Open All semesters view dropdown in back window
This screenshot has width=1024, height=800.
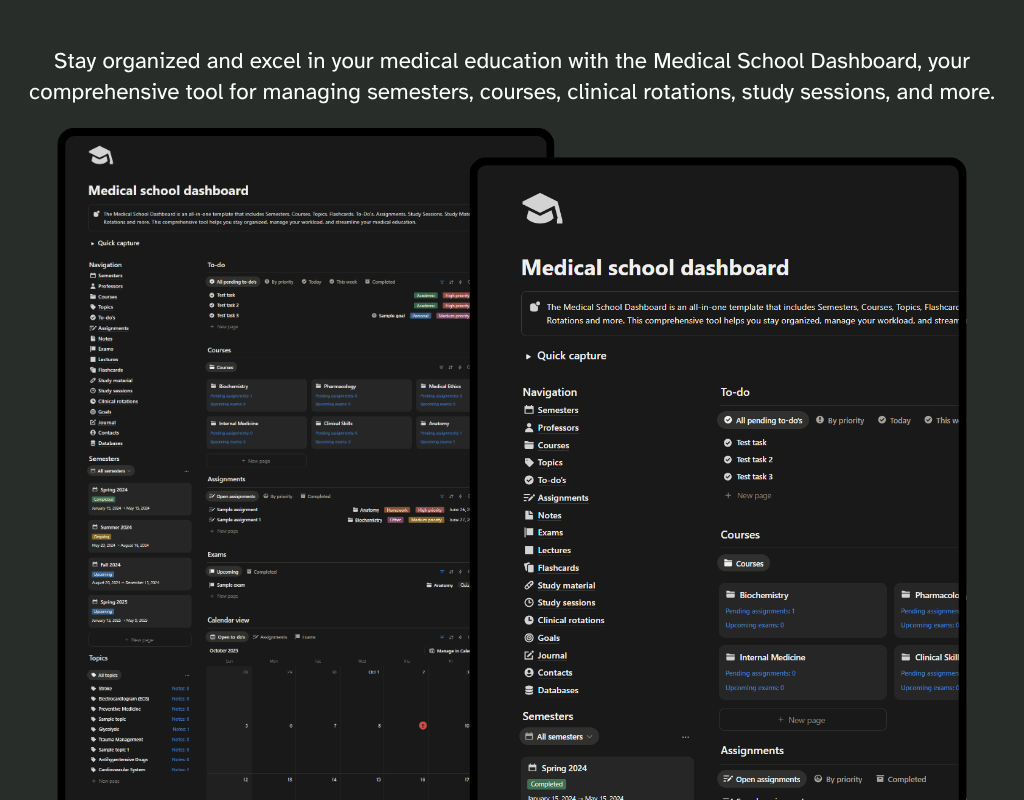pyautogui.click(x=110, y=471)
